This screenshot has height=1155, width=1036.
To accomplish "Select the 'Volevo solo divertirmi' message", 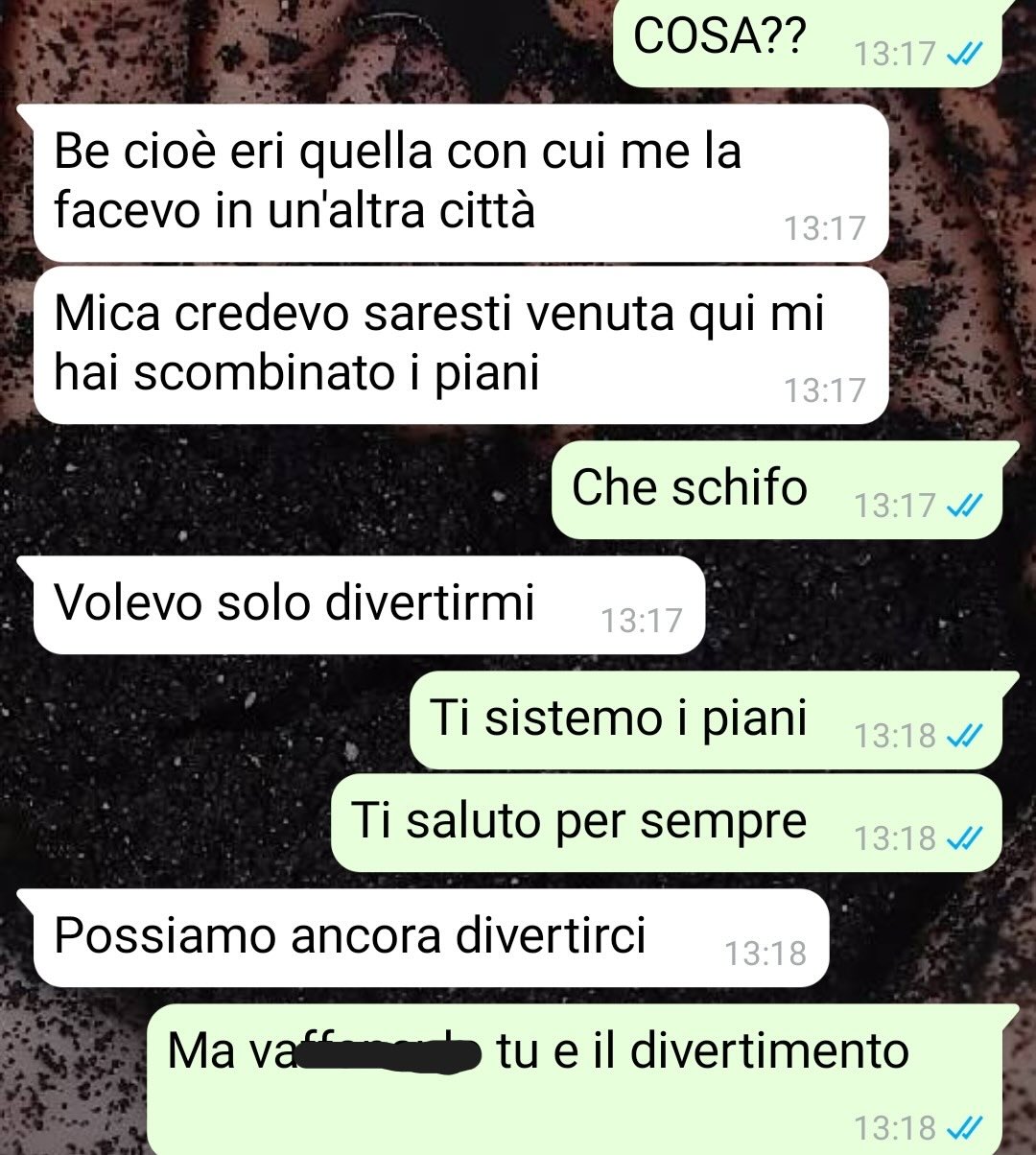I will pos(369,605).
